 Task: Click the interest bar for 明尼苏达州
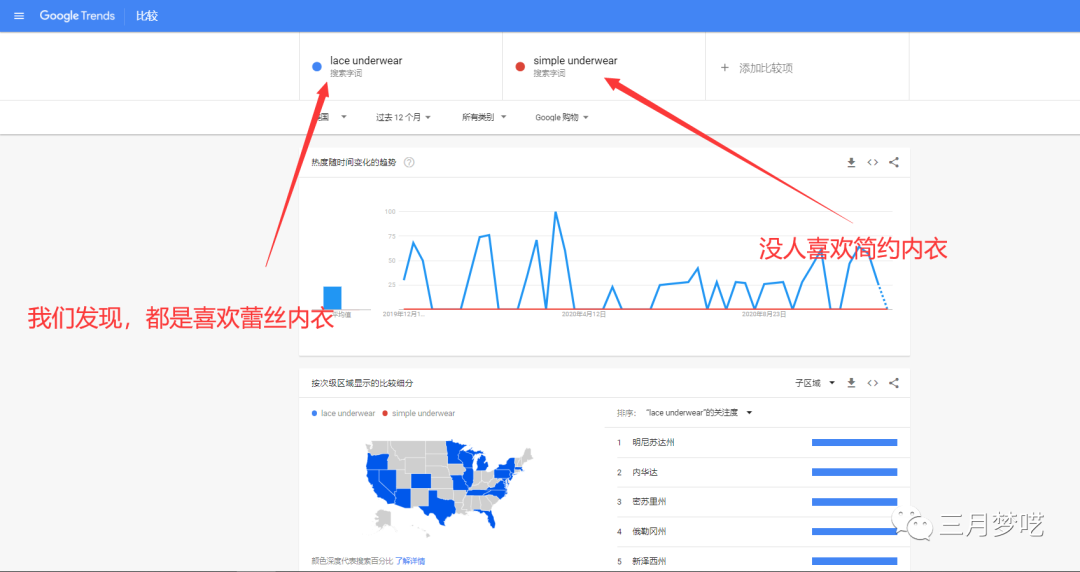[x=854, y=442]
